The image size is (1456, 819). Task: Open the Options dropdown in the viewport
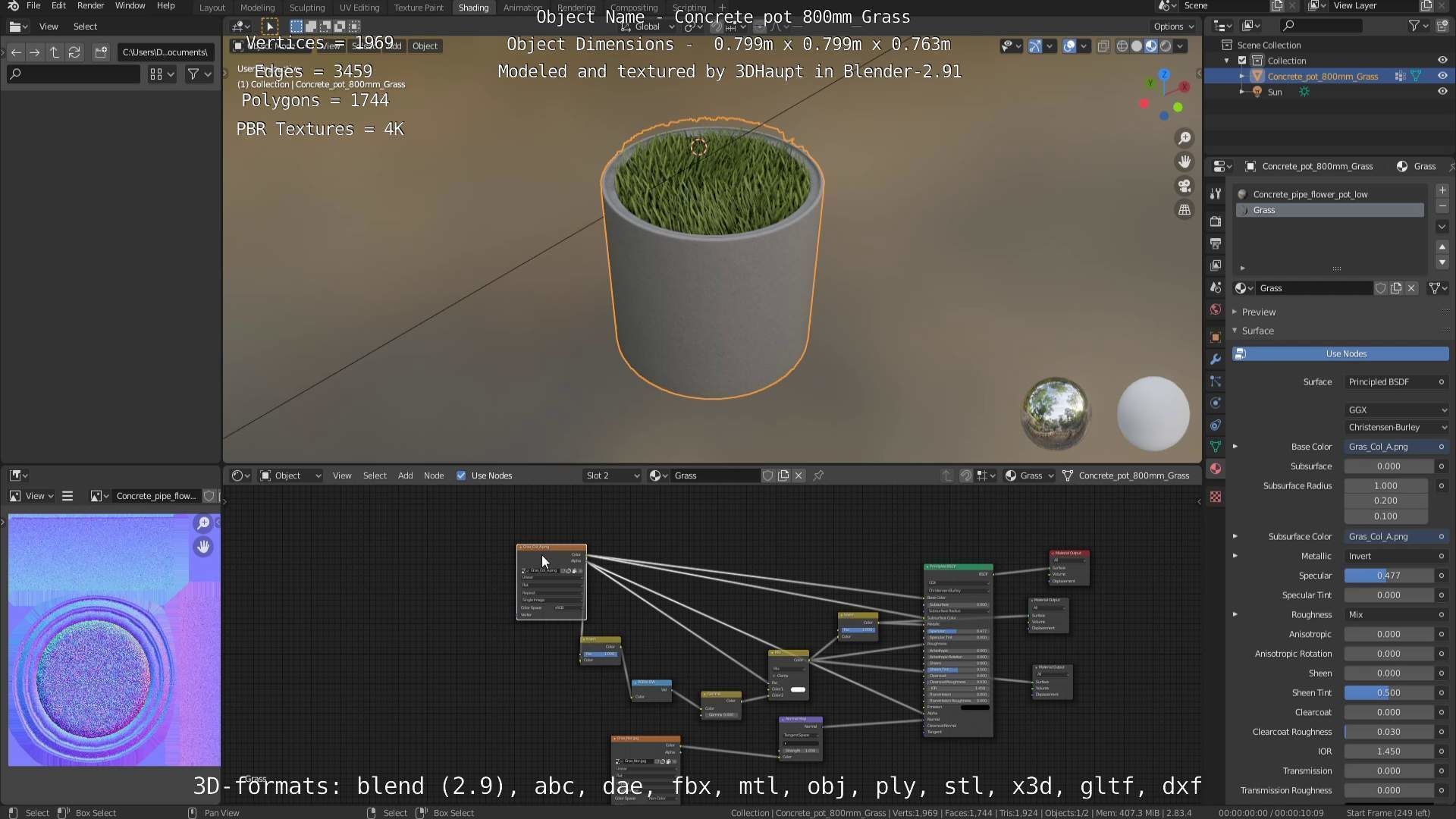click(1174, 26)
